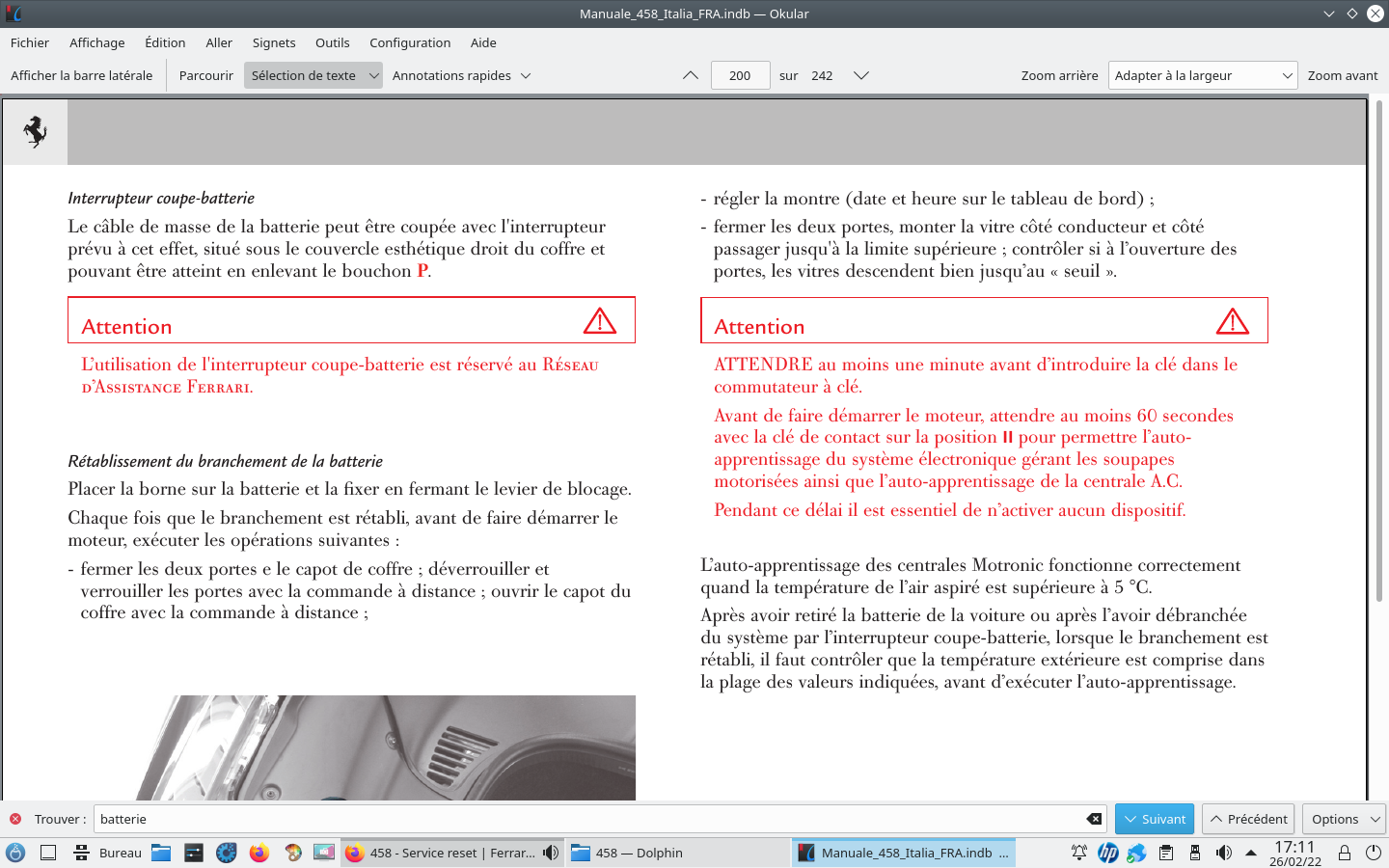
Task: Switch to Parcourir browse mode
Action: tap(206, 75)
